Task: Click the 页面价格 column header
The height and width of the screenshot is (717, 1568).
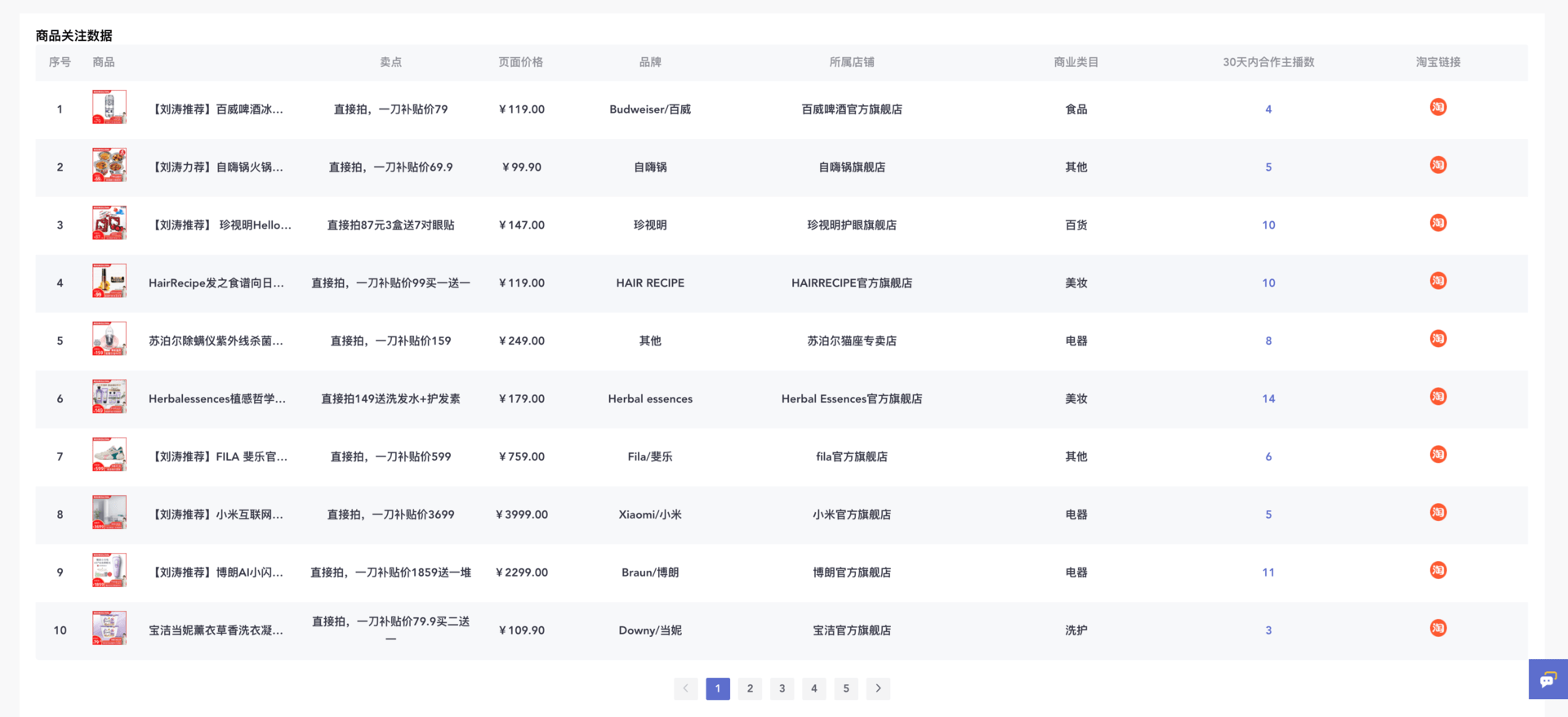Action: coord(521,63)
